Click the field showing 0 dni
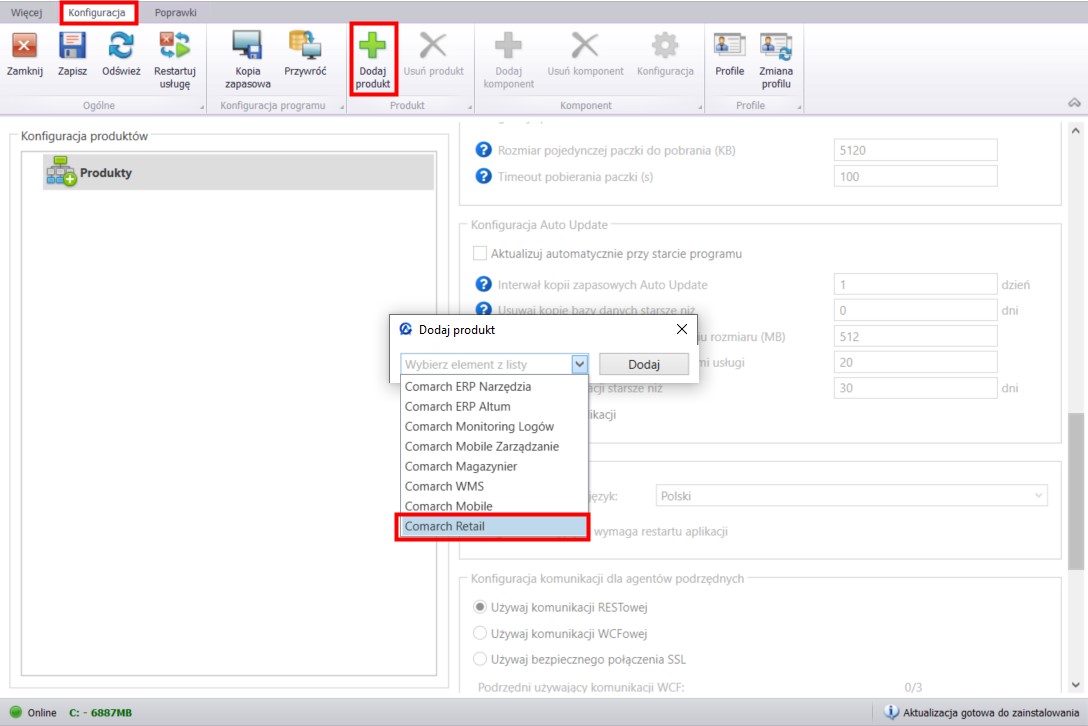Viewport: 1088px width, 726px height. click(x=915, y=310)
